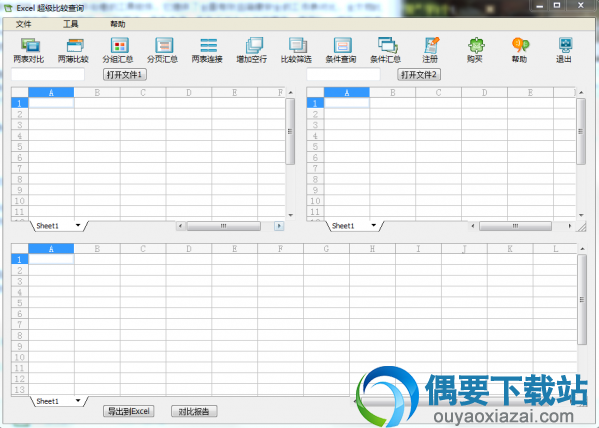This screenshot has height=428, width=599.
Task: Select row 5 header in left grid
Action: point(20,147)
